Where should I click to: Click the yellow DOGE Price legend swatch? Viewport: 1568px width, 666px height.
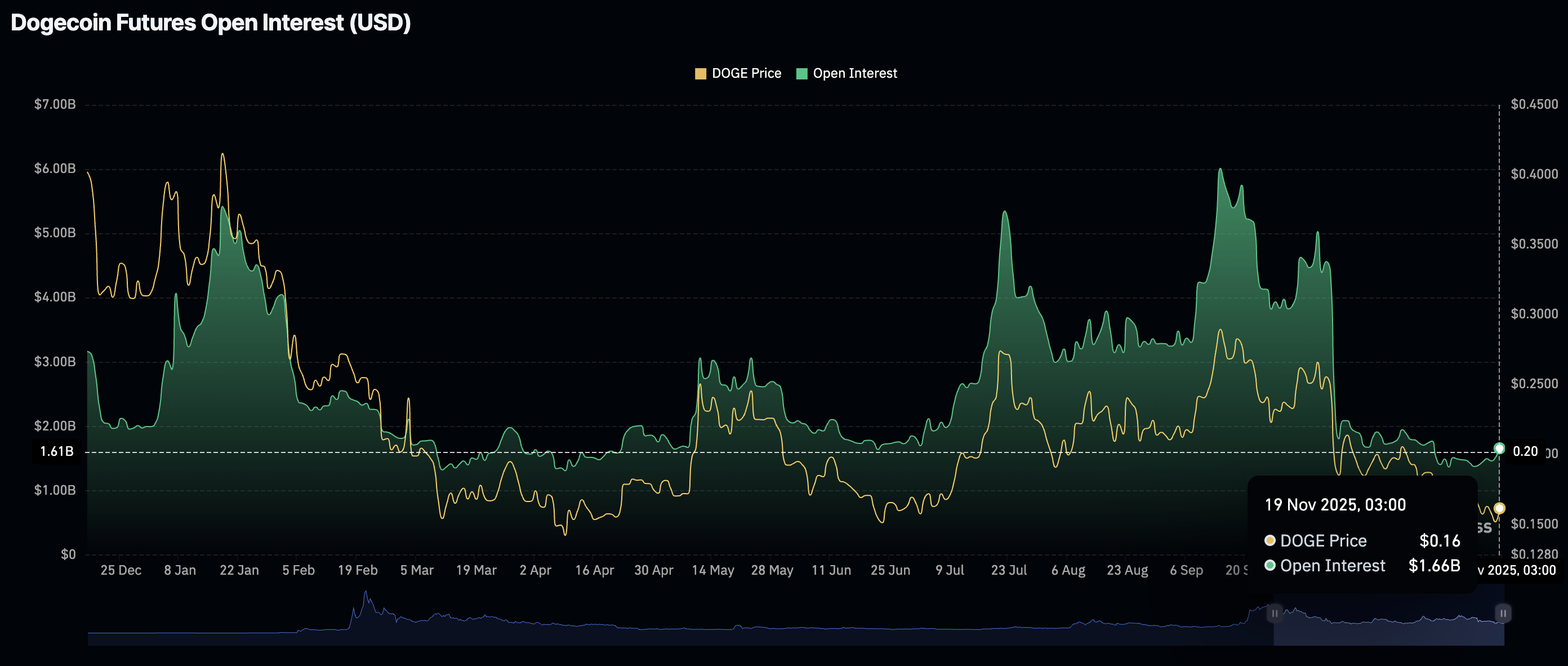coord(701,74)
